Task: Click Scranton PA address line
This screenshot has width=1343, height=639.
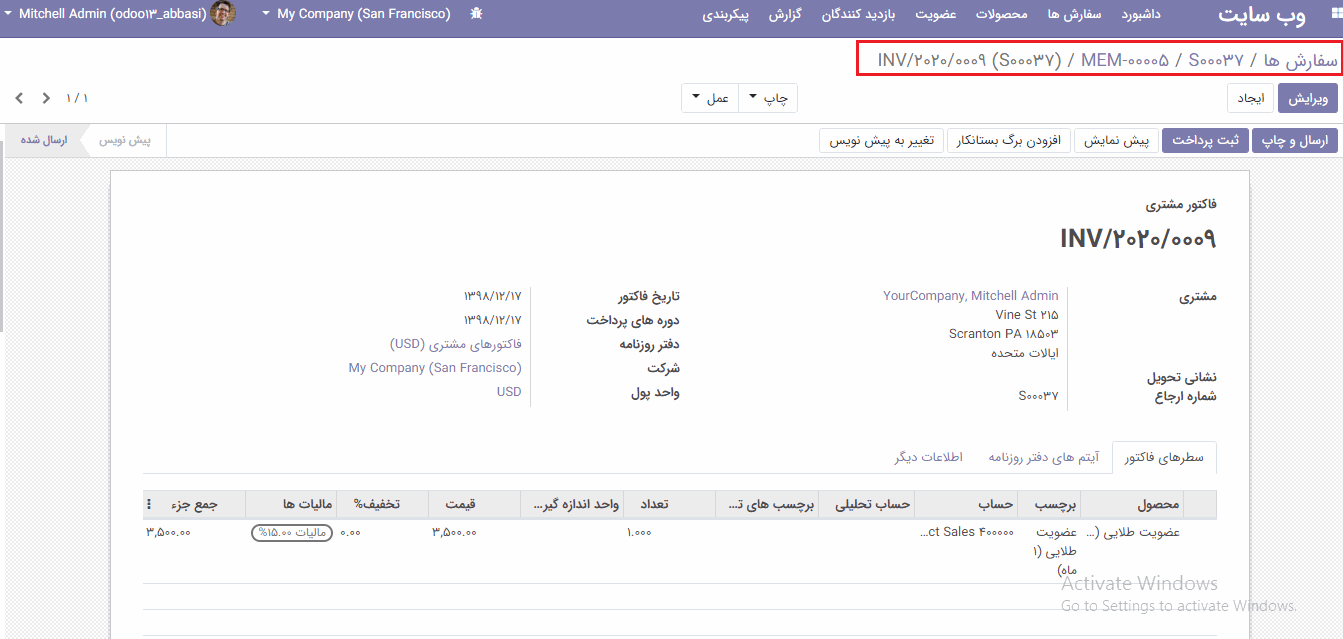Action: [x=1003, y=334]
